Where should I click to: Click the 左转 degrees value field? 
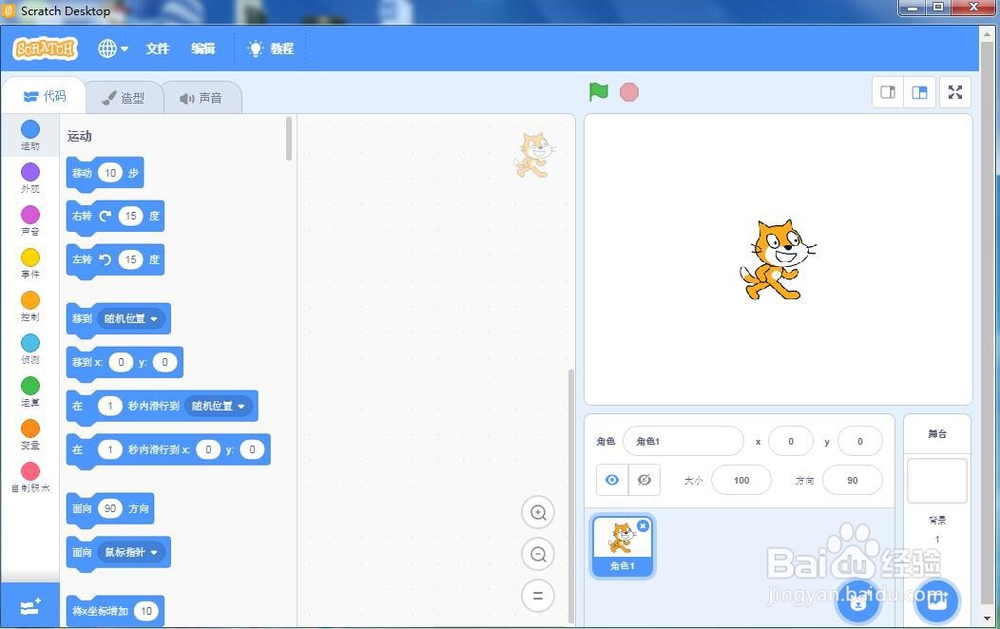point(131,259)
